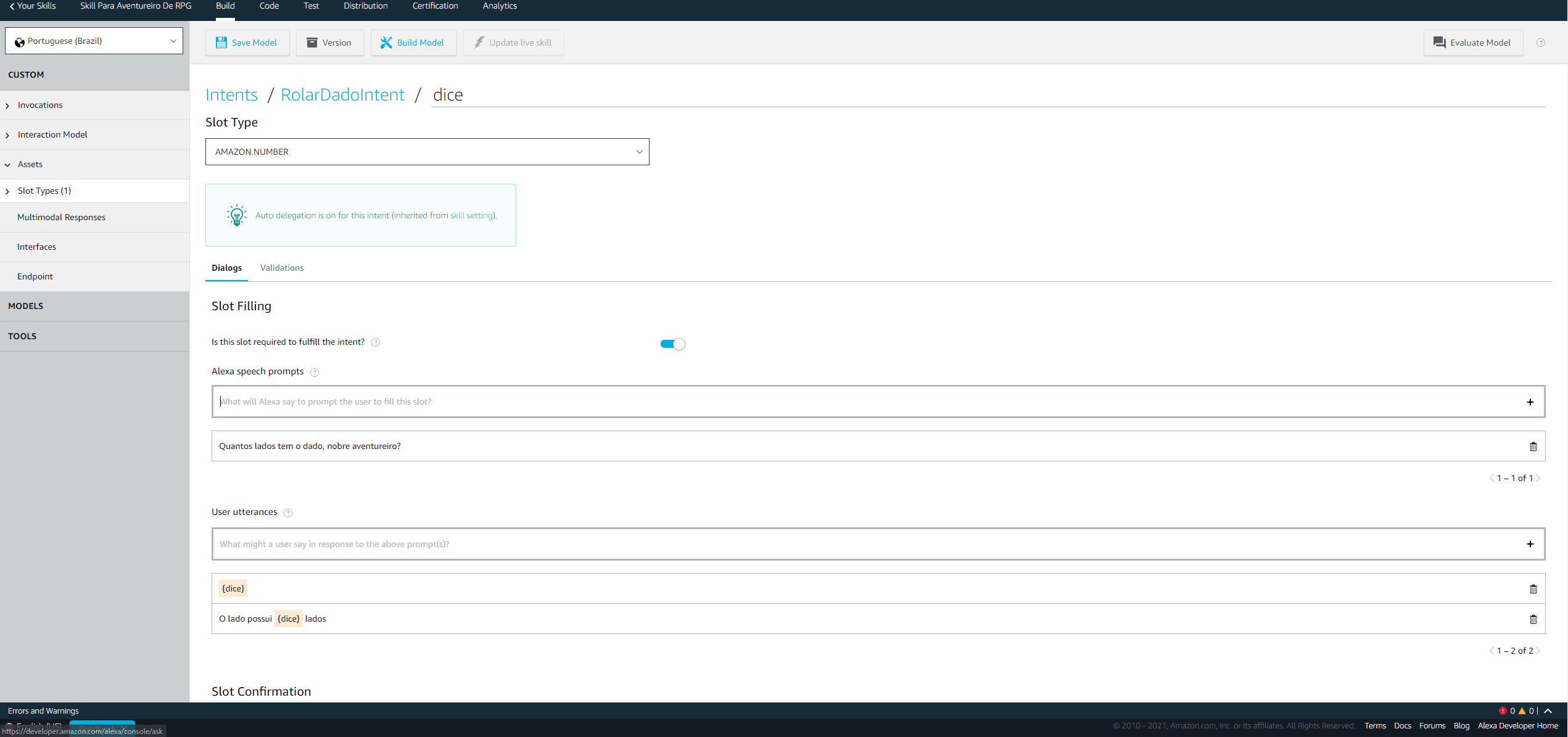The width and height of the screenshot is (1568, 737).
Task: Delete the 'Quantos lados tem o dado' prompt
Action: tap(1533, 447)
